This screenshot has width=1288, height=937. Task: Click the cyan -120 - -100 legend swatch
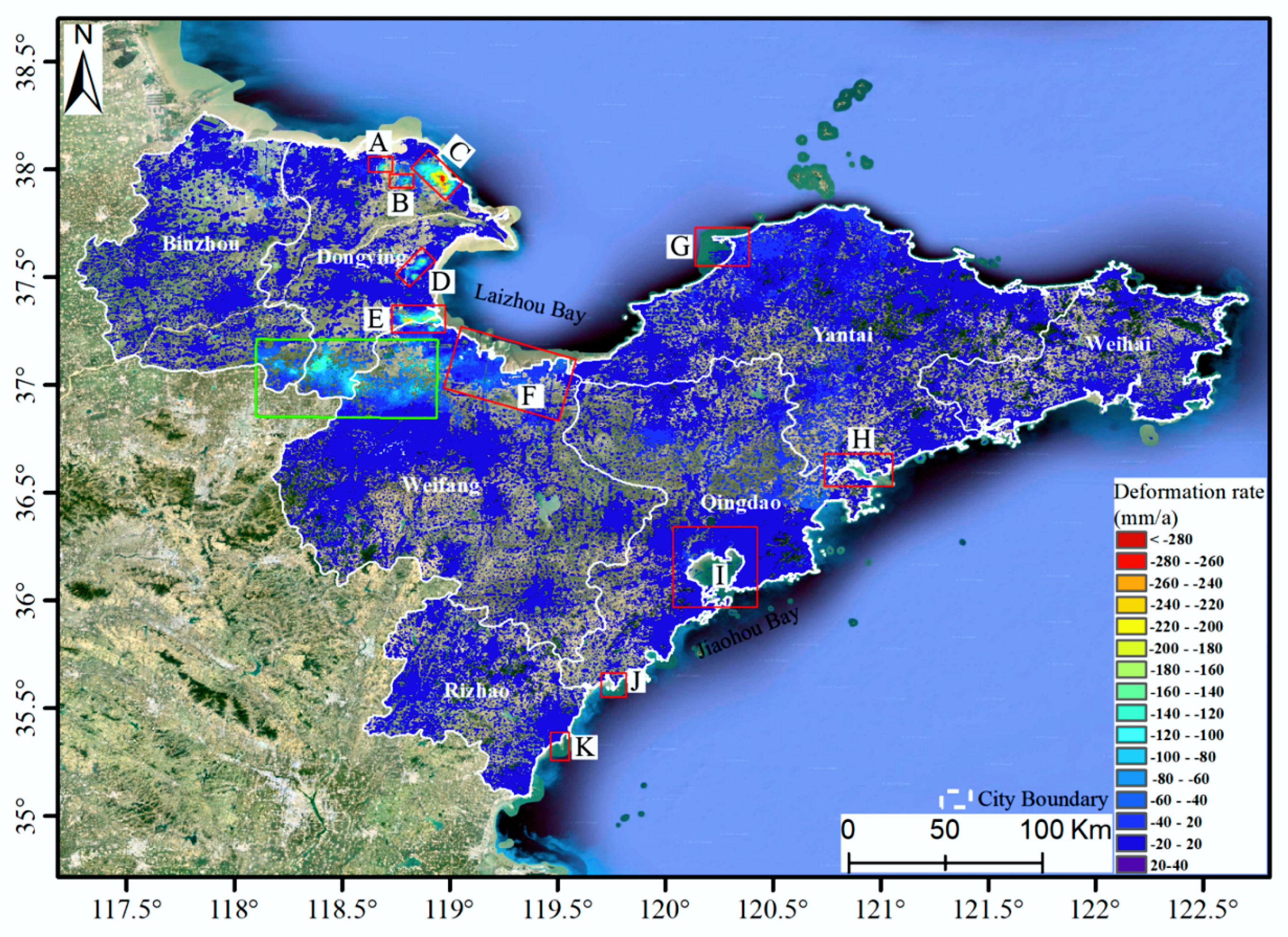coord(1131,735)
